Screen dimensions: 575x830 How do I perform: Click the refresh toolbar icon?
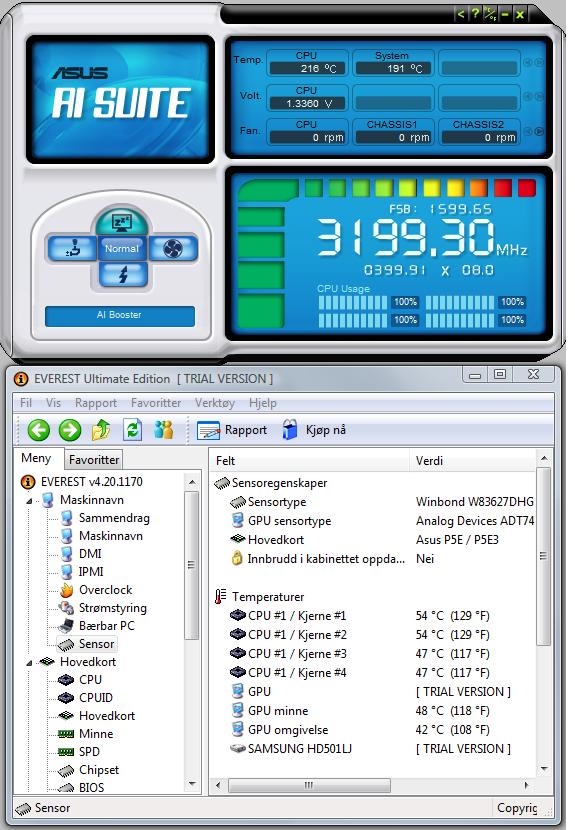[132, 430]
